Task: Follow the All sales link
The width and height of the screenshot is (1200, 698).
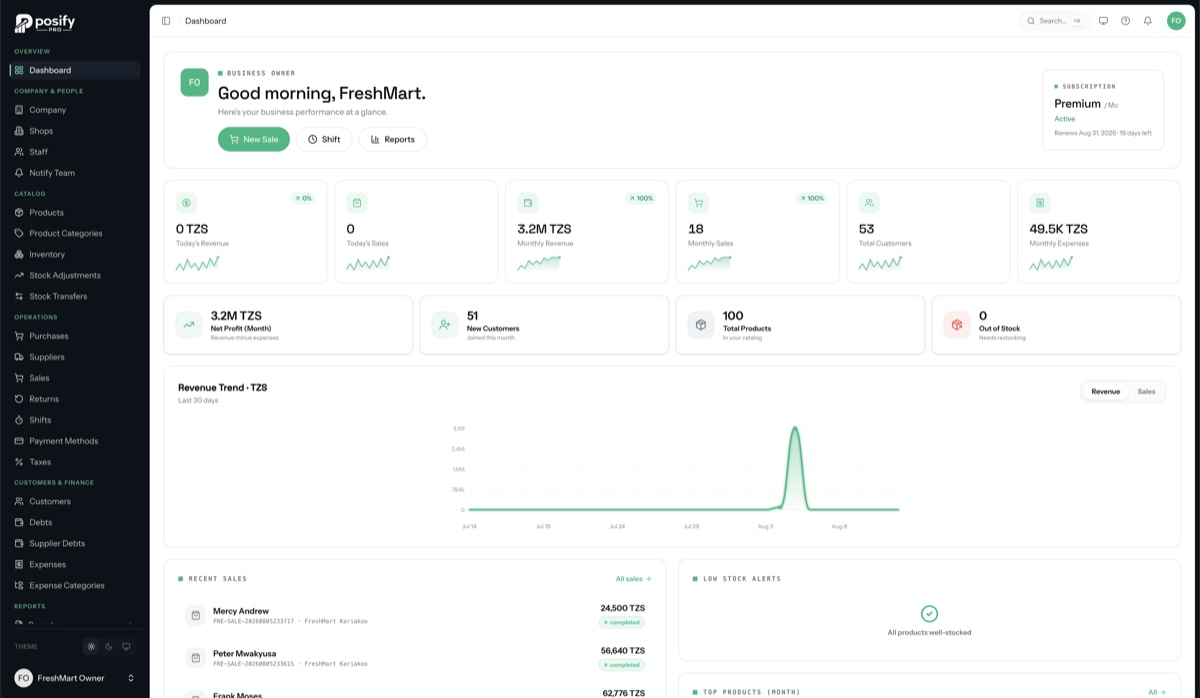Action: coord(633,578)
